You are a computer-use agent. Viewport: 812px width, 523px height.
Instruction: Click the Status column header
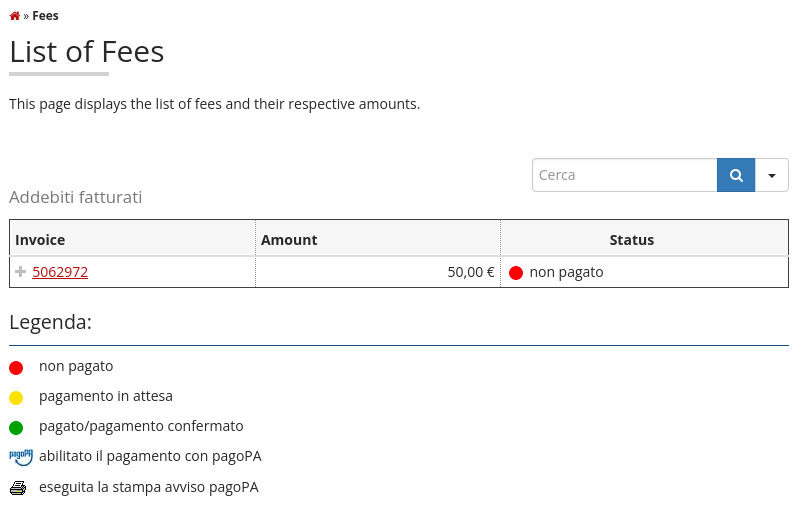tap(632, 240)
